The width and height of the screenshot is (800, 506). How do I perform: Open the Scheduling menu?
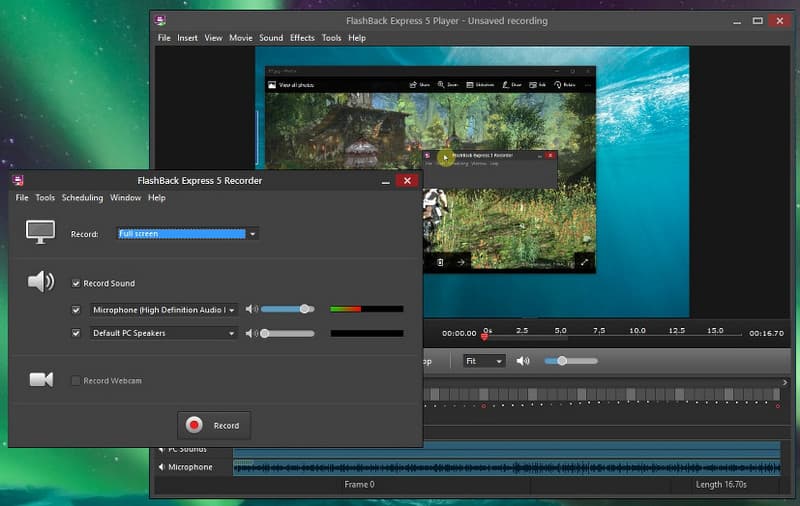[x=82, y=197]
